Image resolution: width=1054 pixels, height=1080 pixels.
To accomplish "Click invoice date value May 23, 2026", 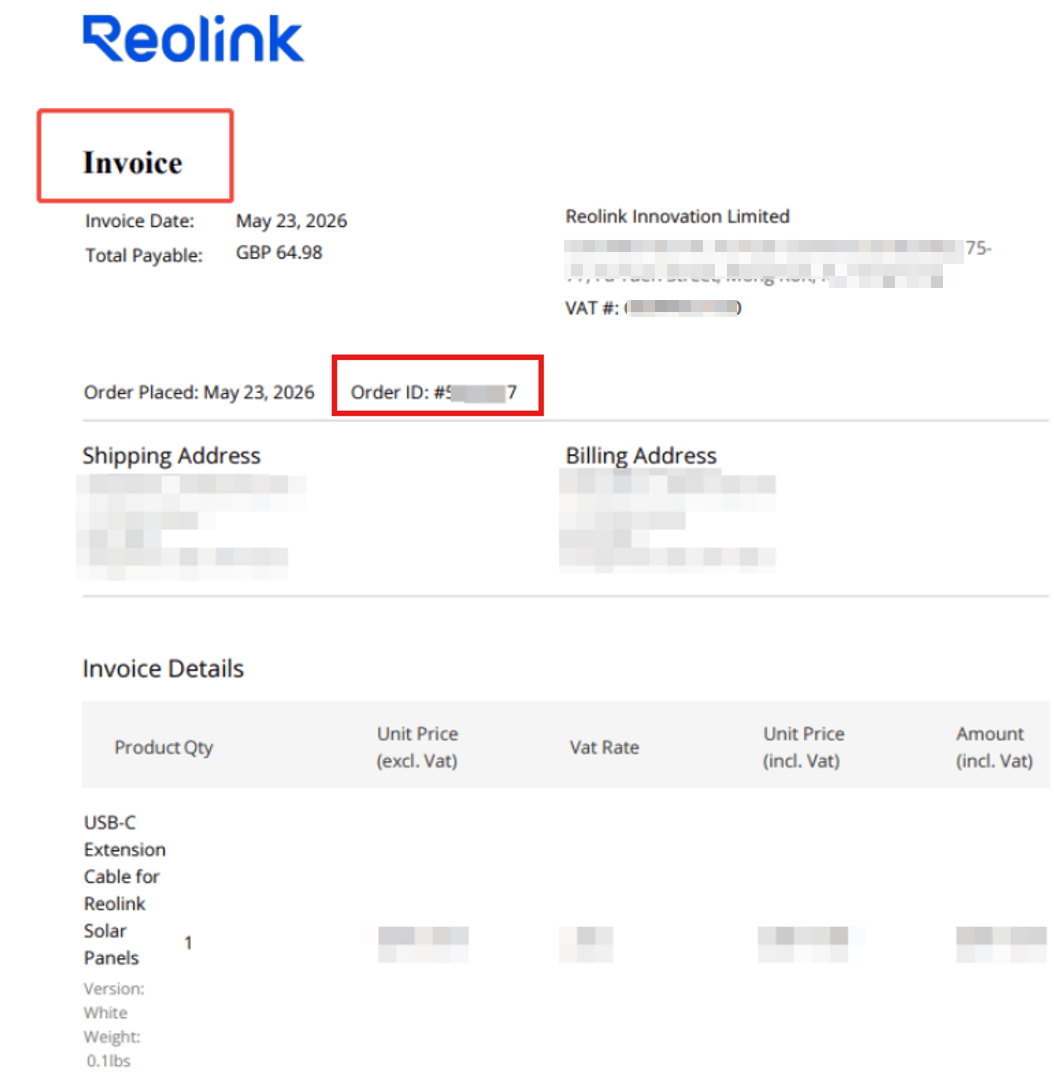I will click(291, 221).
